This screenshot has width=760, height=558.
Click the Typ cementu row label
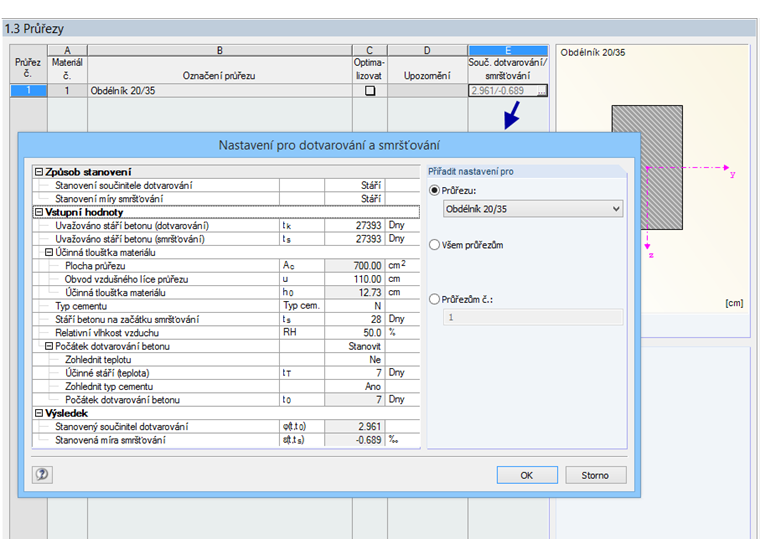pos(81,306)
